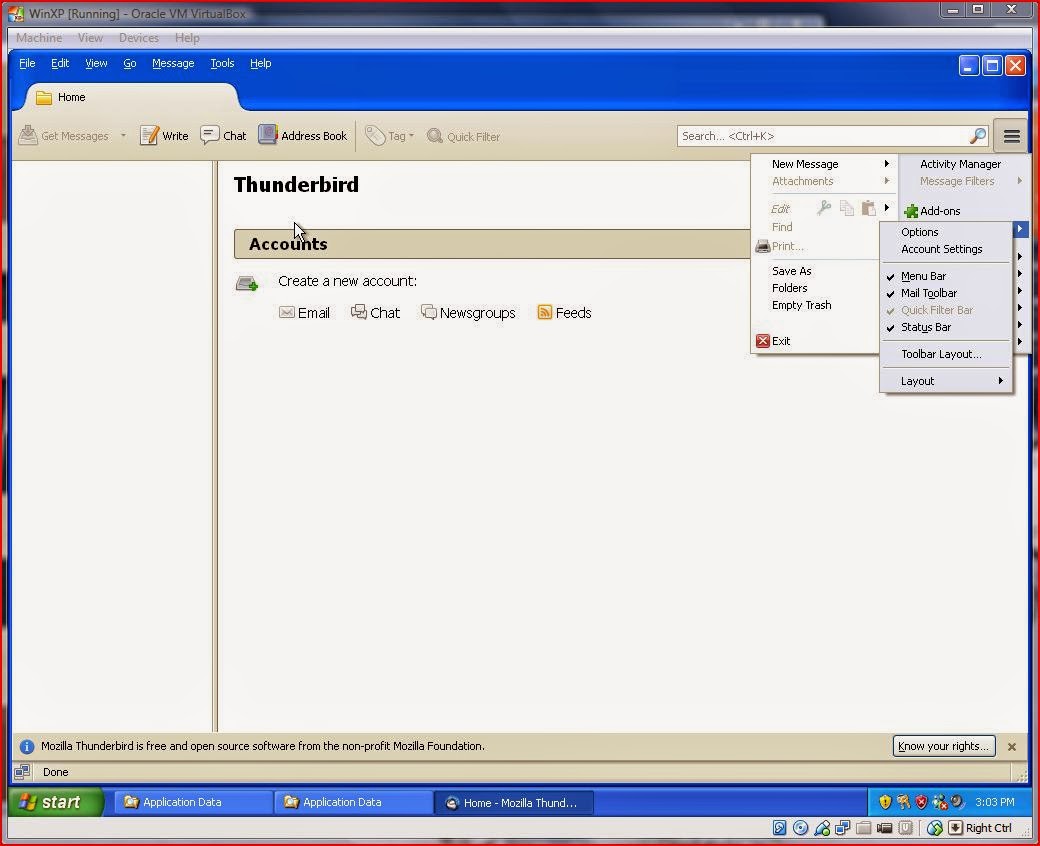
Task: Click the Windows start button
Action: click(57, 802)
